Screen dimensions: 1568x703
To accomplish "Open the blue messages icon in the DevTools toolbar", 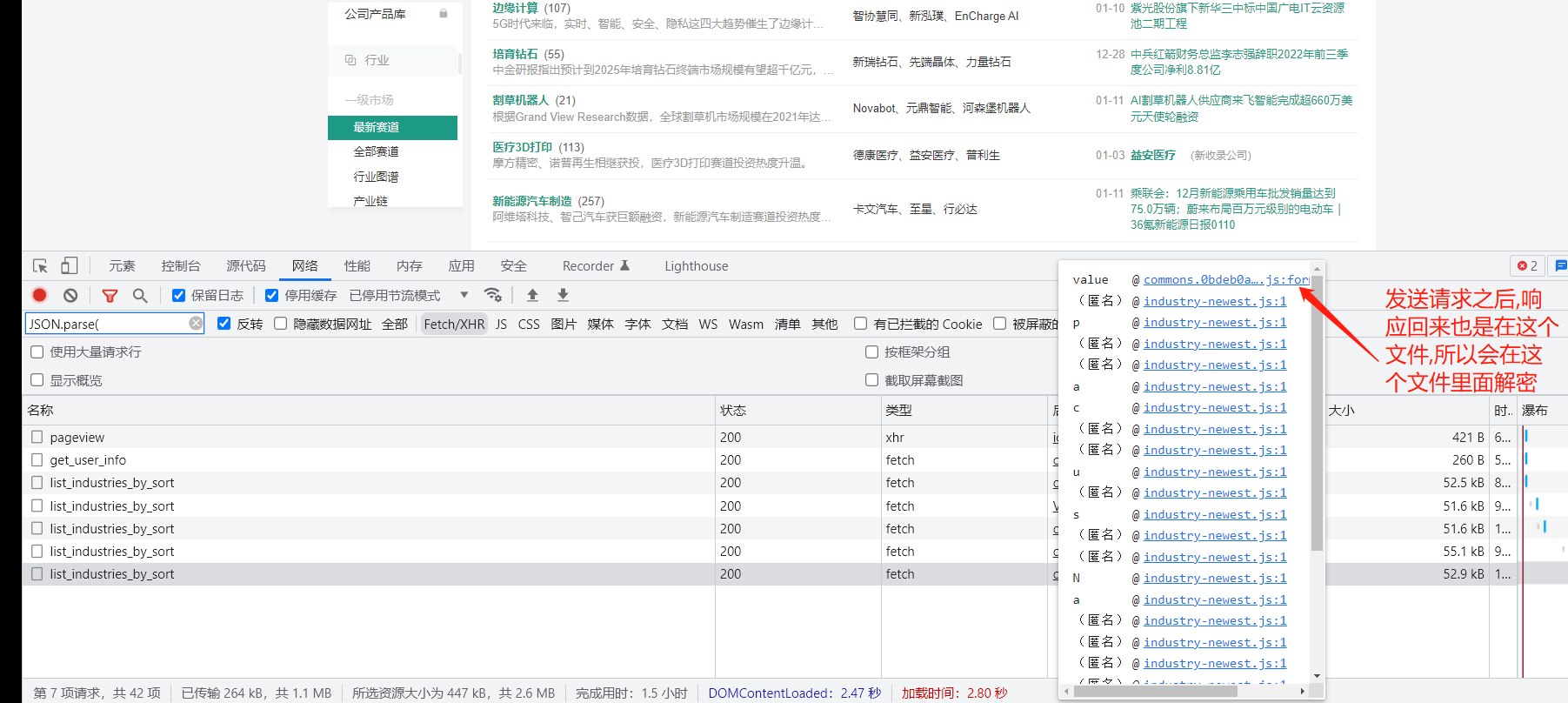I will tap(1560, 266).
